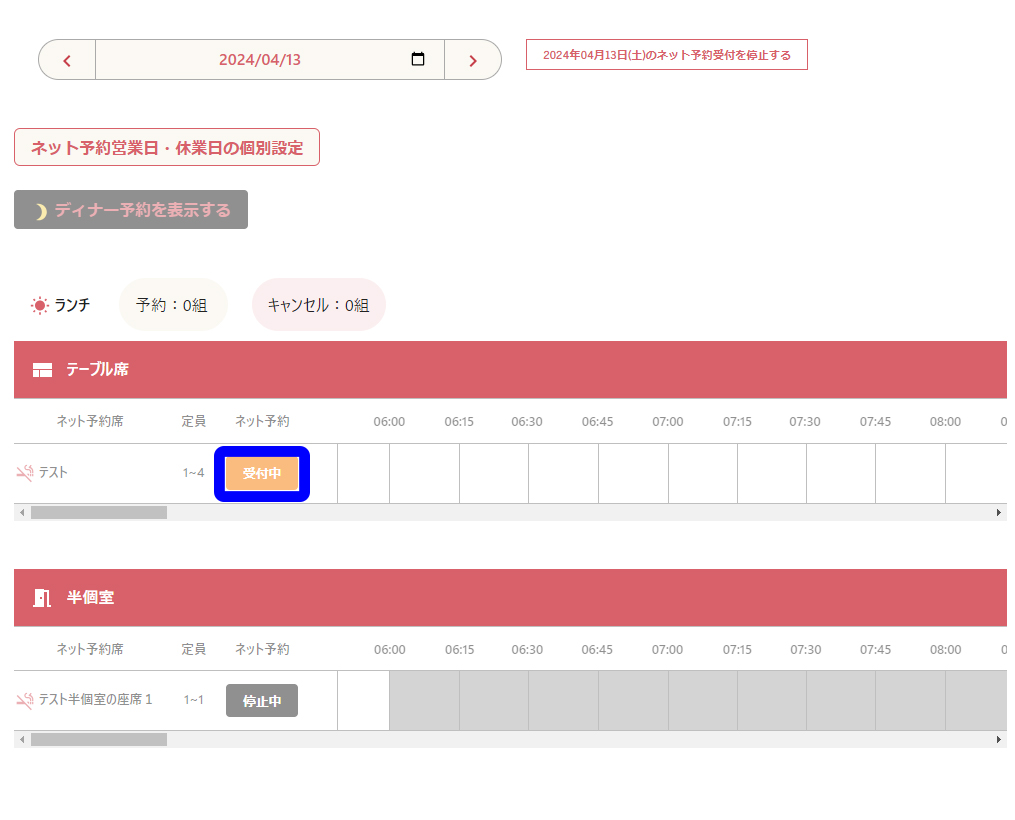Select 06:00 slot for テスト半個室の座席１

point(363,700)
